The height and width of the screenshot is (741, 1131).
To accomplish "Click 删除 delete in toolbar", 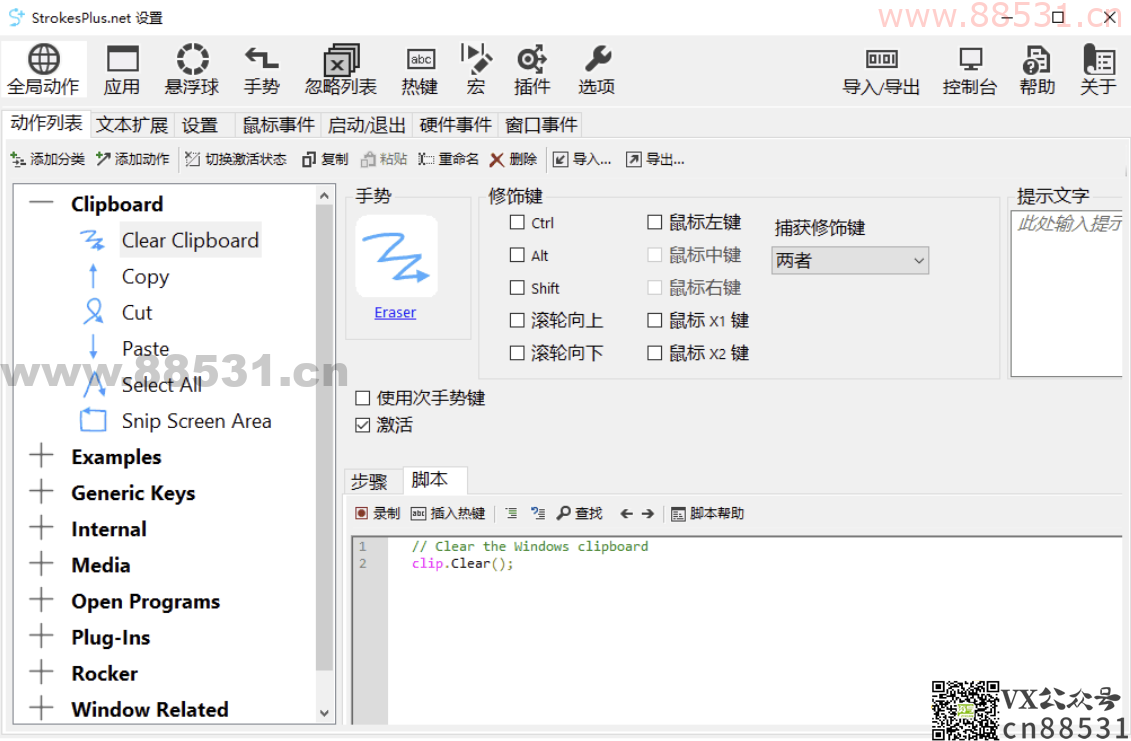I will coord(514,159).
